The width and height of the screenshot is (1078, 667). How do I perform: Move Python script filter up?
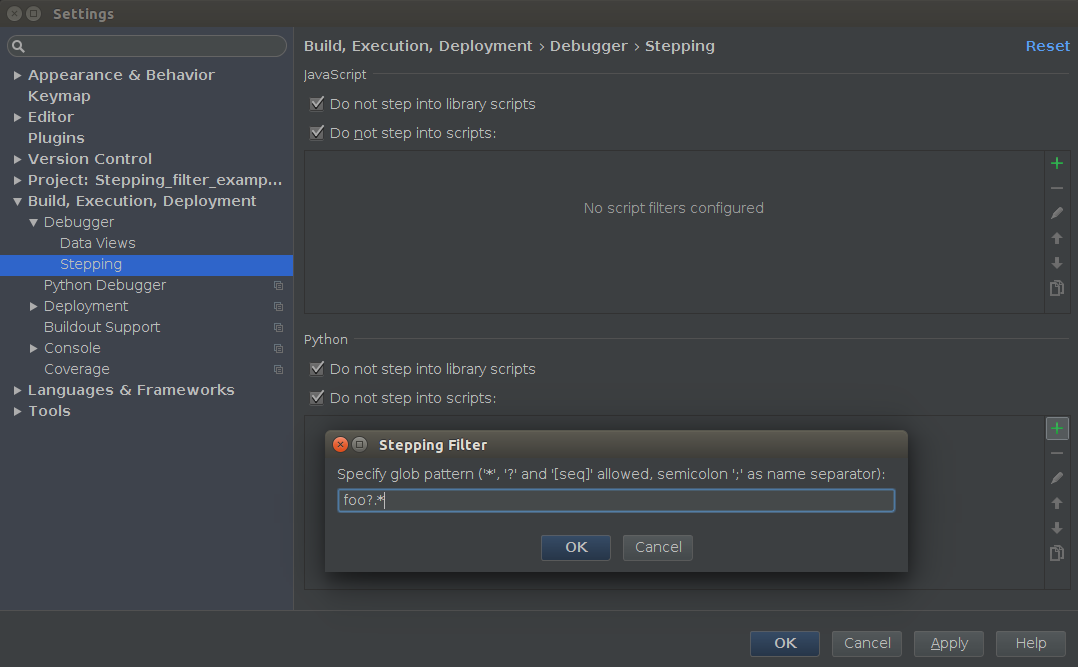click(x=1057, y=503)
